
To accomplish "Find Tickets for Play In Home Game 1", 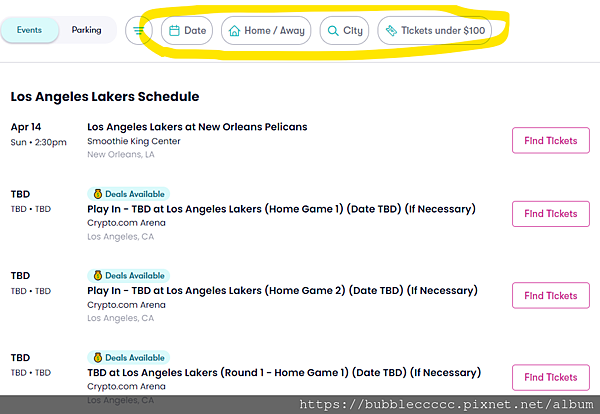I will pos(551,214).
